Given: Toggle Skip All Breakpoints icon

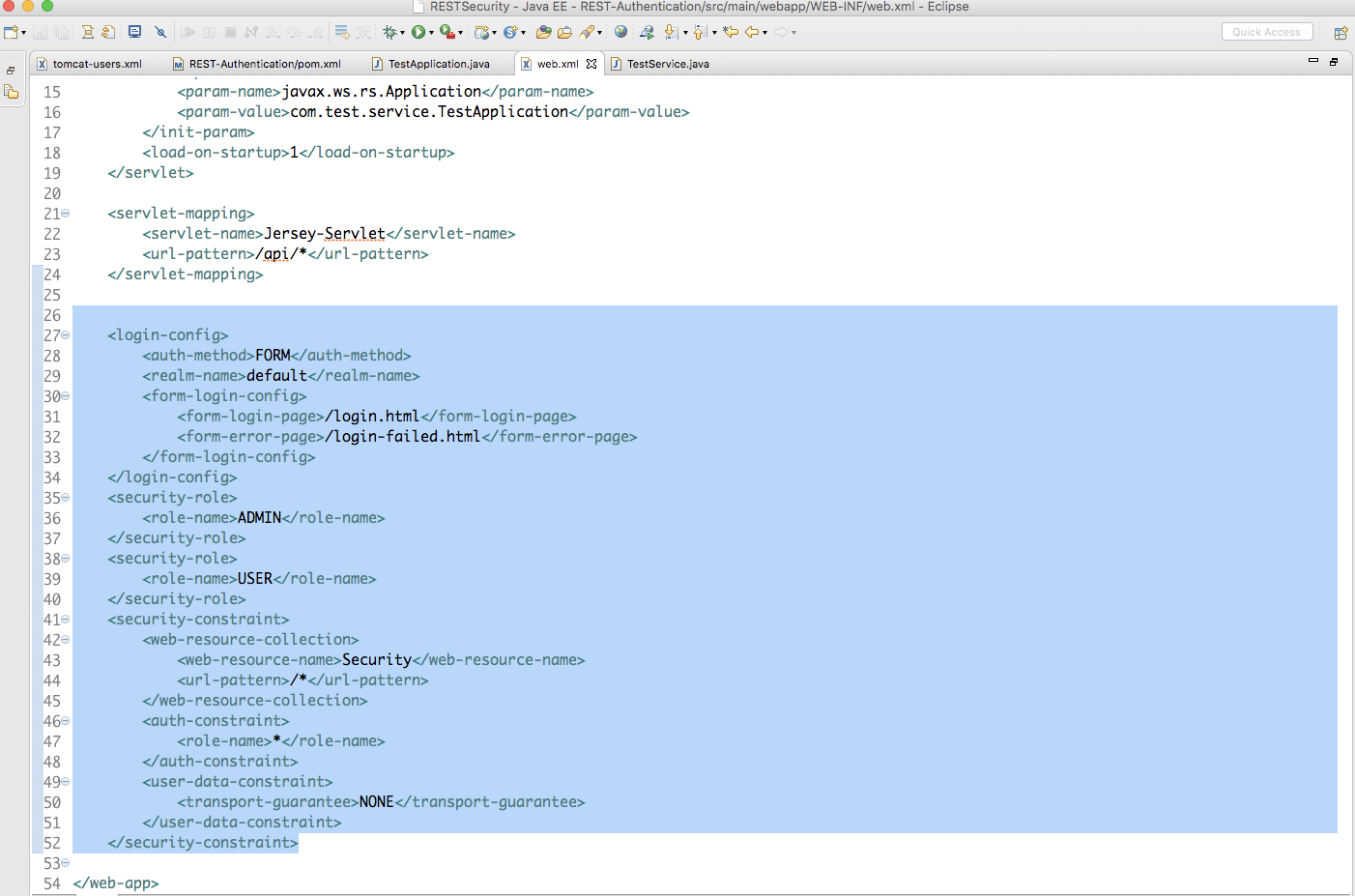Looking at the screenshot, I should [x=160, y=32].
